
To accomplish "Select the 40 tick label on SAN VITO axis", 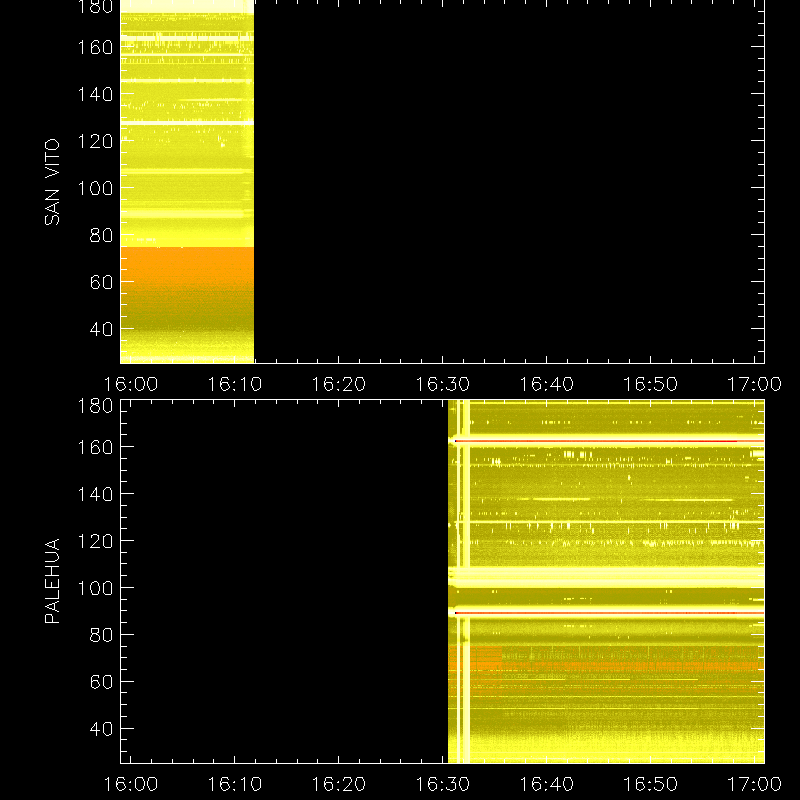I will (102, 329).
